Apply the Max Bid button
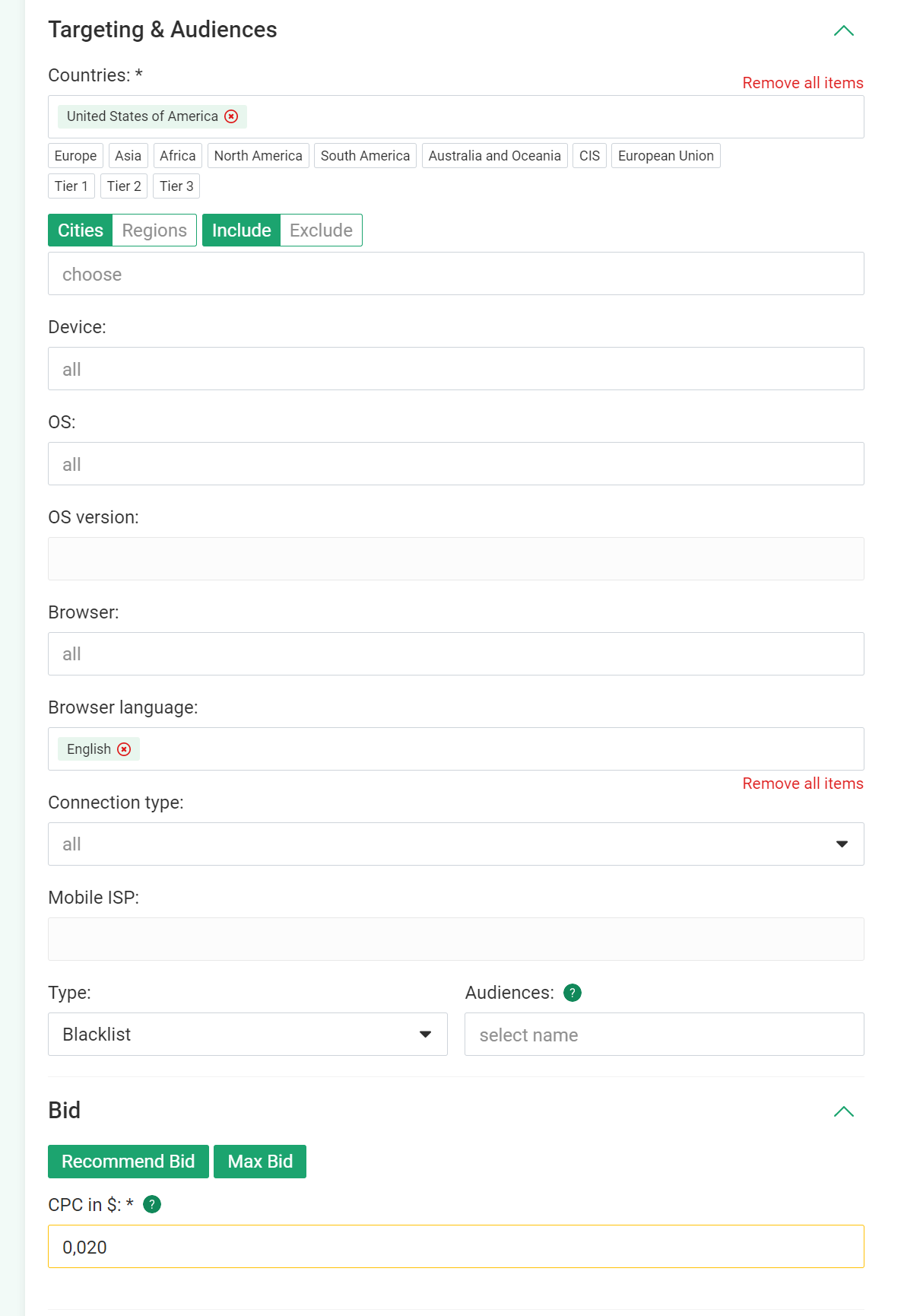 click(260, 1162)
